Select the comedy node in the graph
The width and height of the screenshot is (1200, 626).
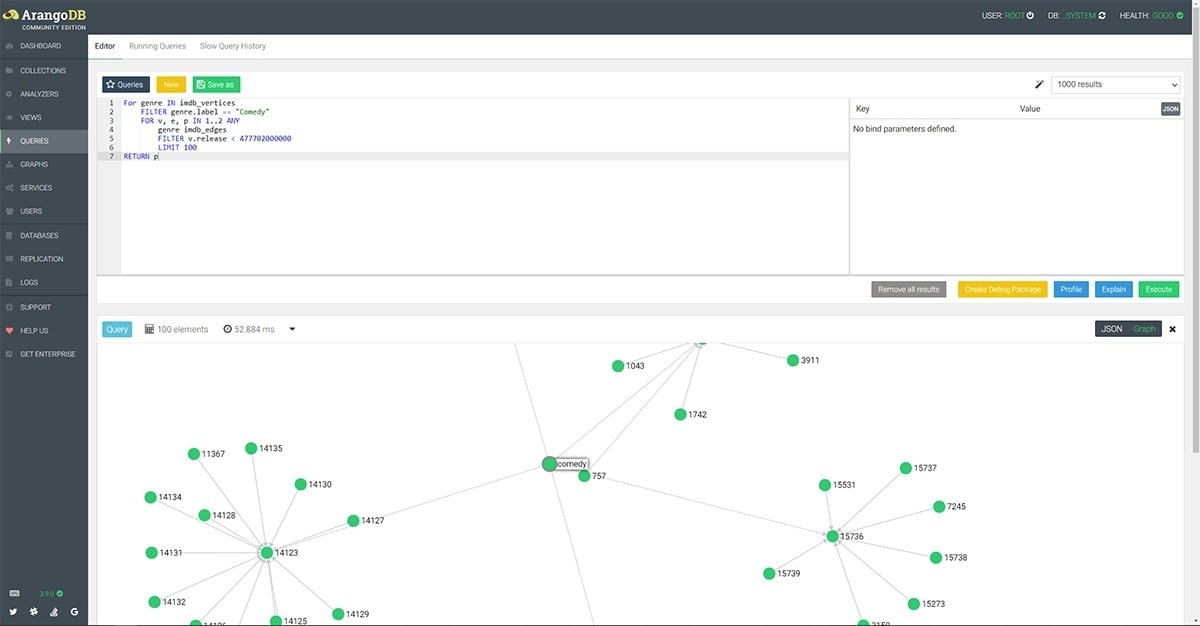[x=549, y=464]
